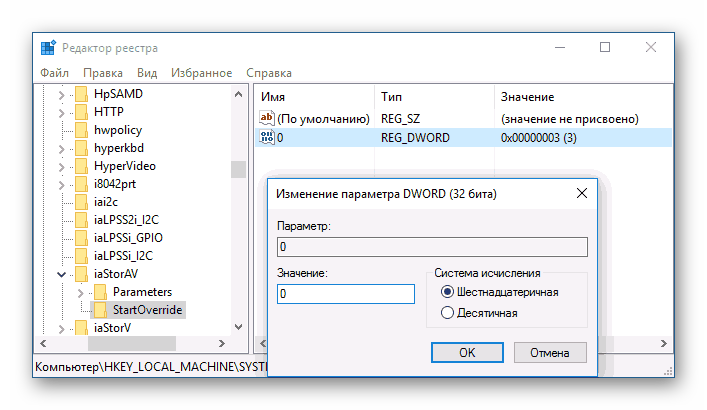Click the Значение input field
The image size is (707, 410).
pos(345,294)
